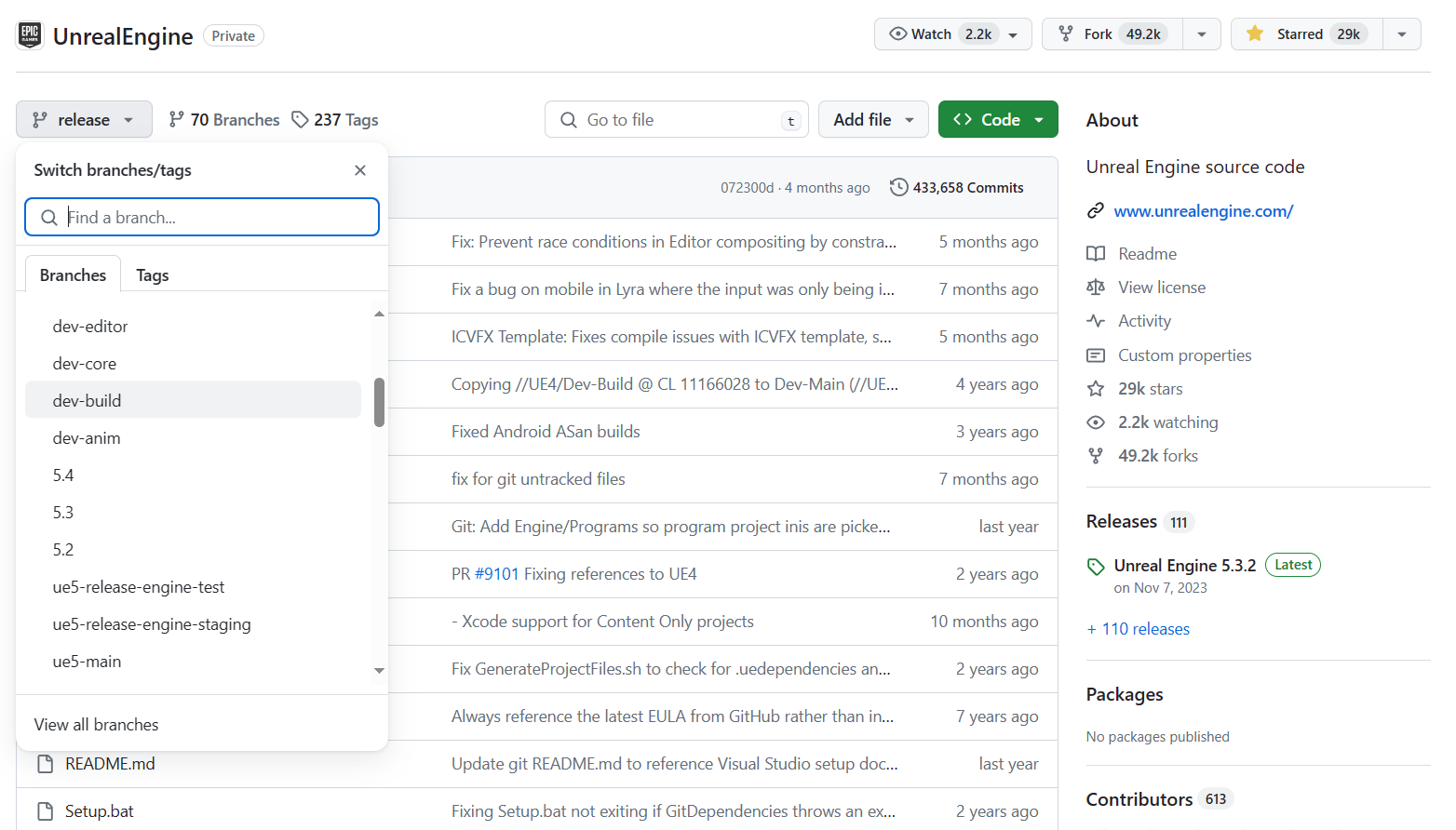Select the ue5-main branch
1456x830 pixels.
pos(193,662)
